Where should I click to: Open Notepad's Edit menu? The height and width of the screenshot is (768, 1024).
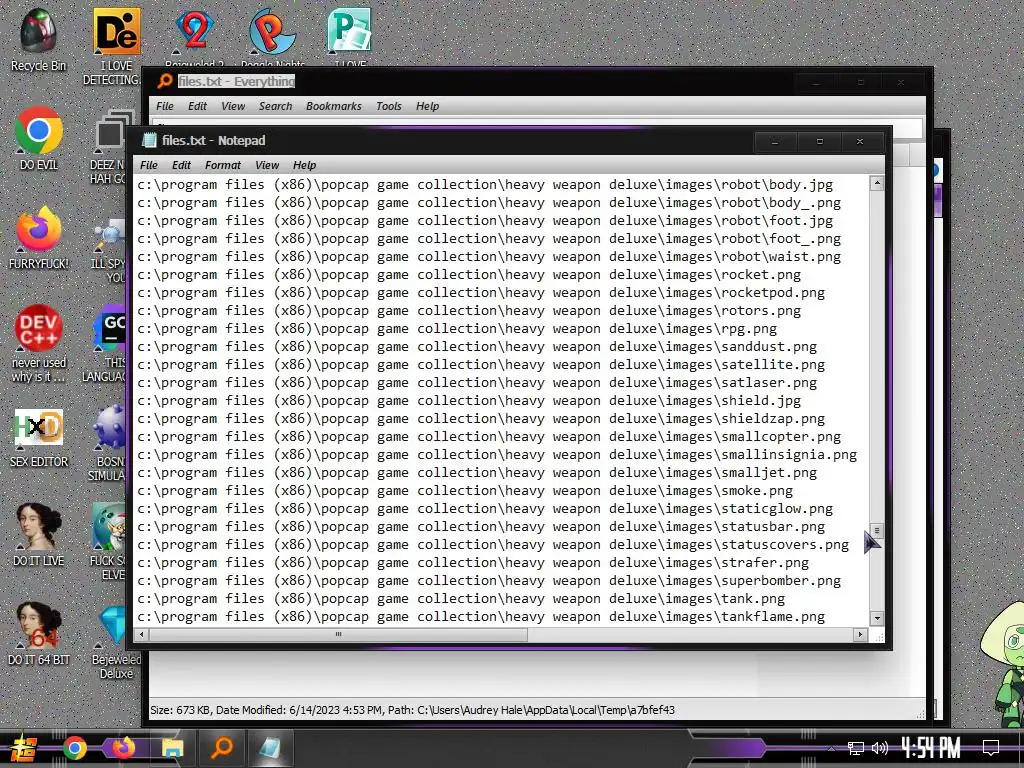[182, 165]
